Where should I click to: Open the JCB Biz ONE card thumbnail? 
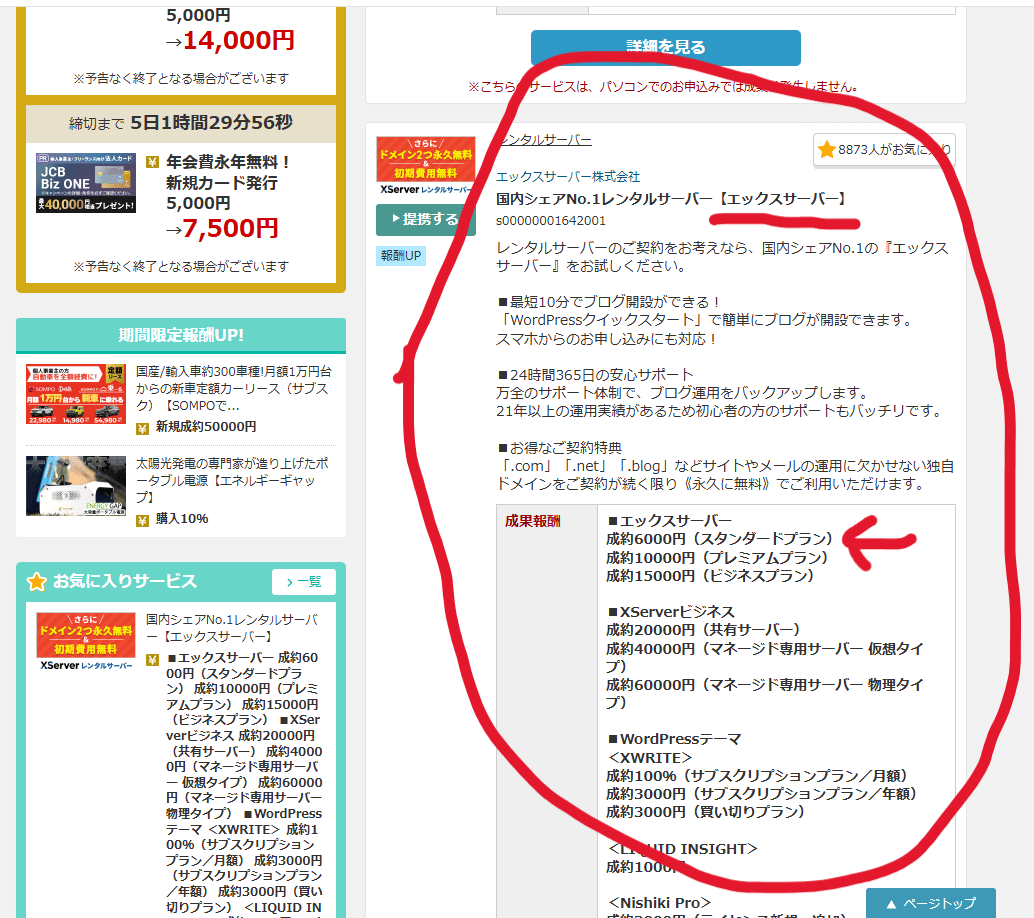pyautogui.click(x=86, y=183)
